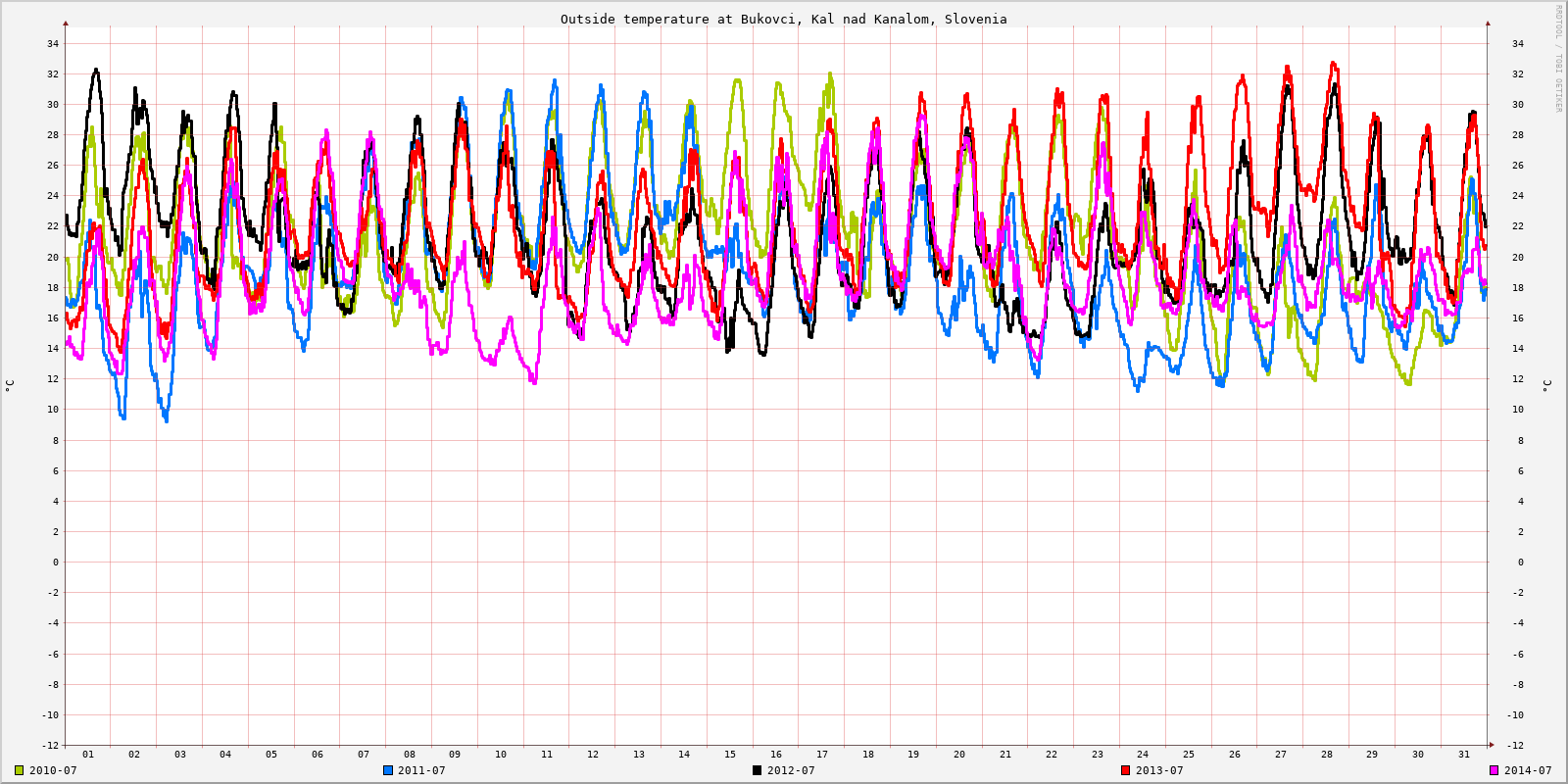This screenshot has height=784, width=1568.
Task: Click day 07 on the x-axis
Action: [364, 755]
